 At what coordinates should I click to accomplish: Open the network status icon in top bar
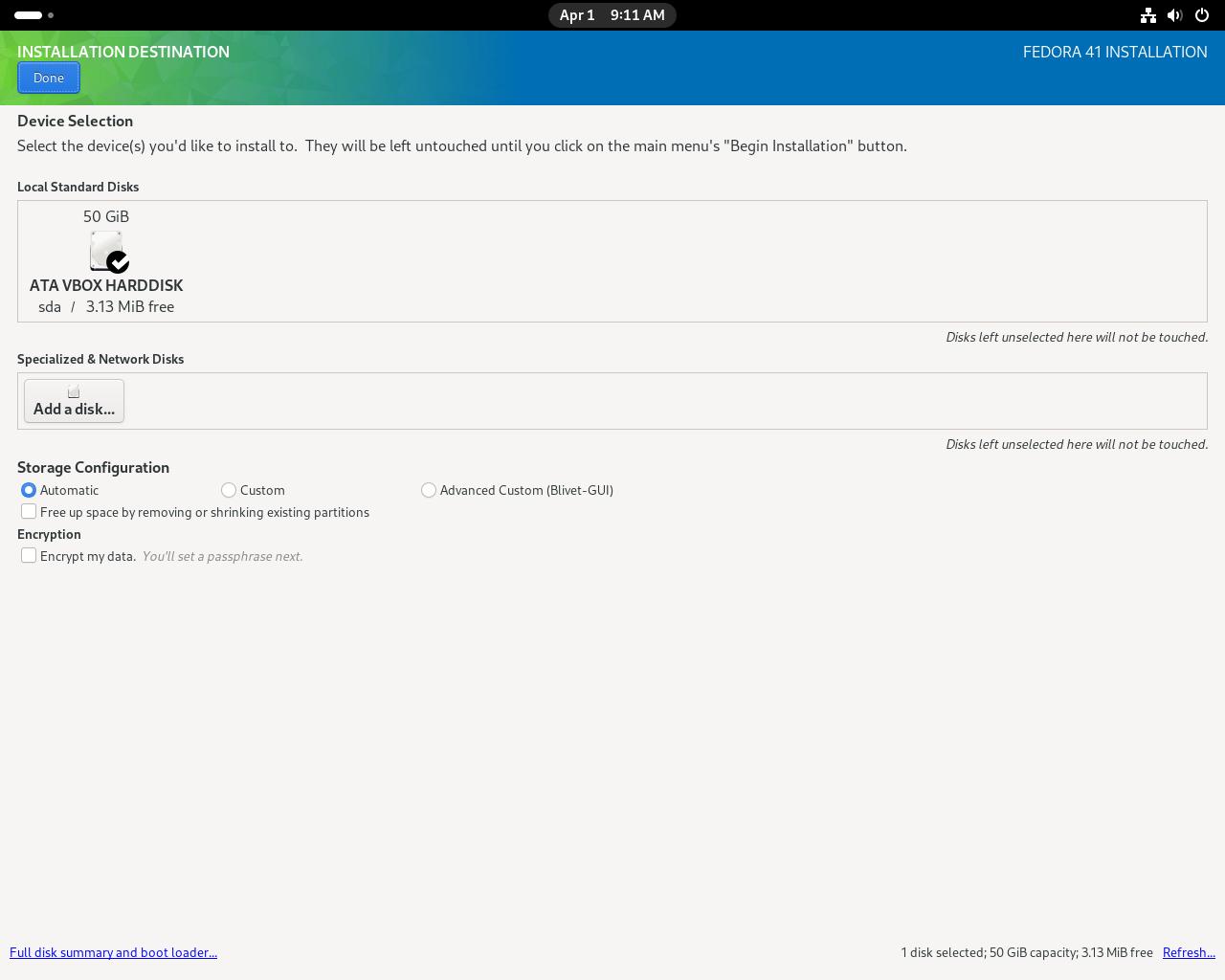pyautogui.click(x=1148, y=15)
